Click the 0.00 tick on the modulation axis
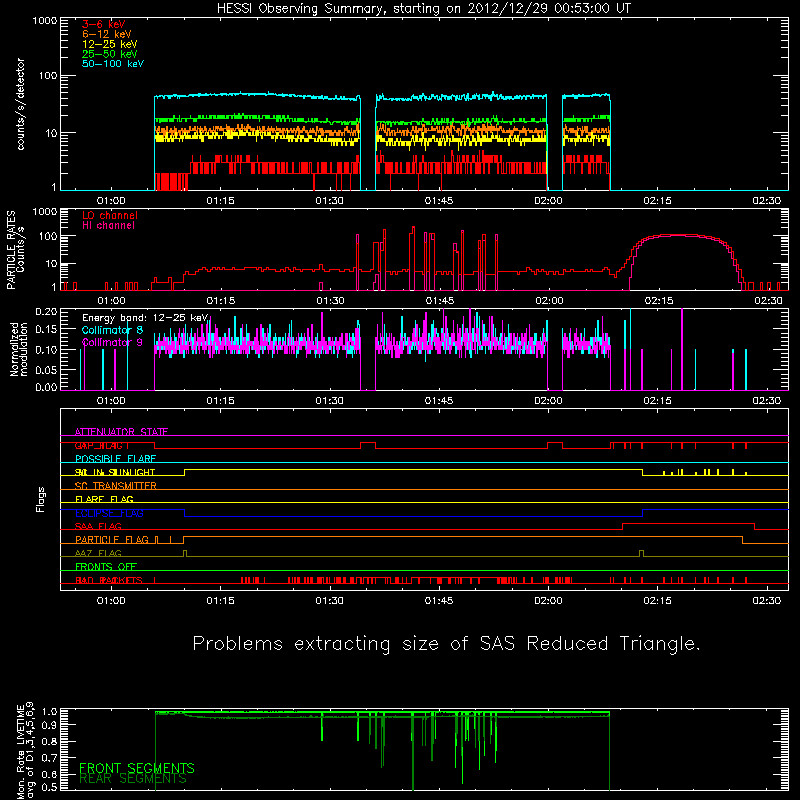 (46, 387)
